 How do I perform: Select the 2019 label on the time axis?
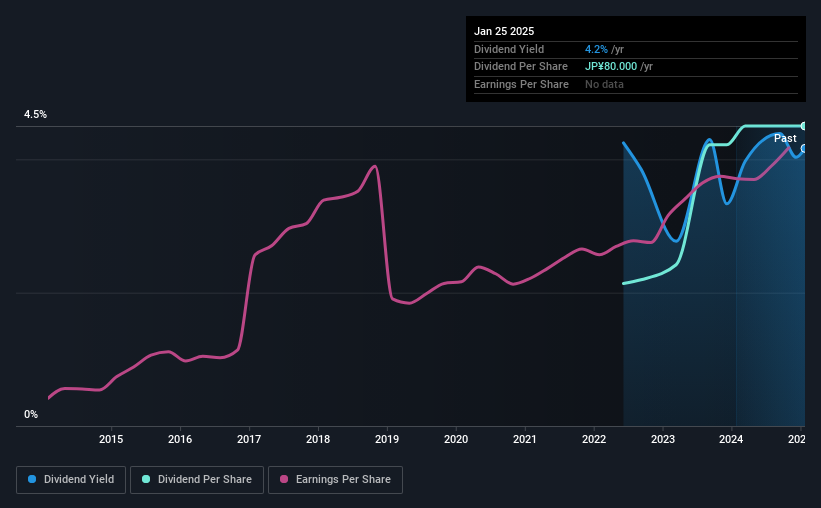click(x=387, y=439)
